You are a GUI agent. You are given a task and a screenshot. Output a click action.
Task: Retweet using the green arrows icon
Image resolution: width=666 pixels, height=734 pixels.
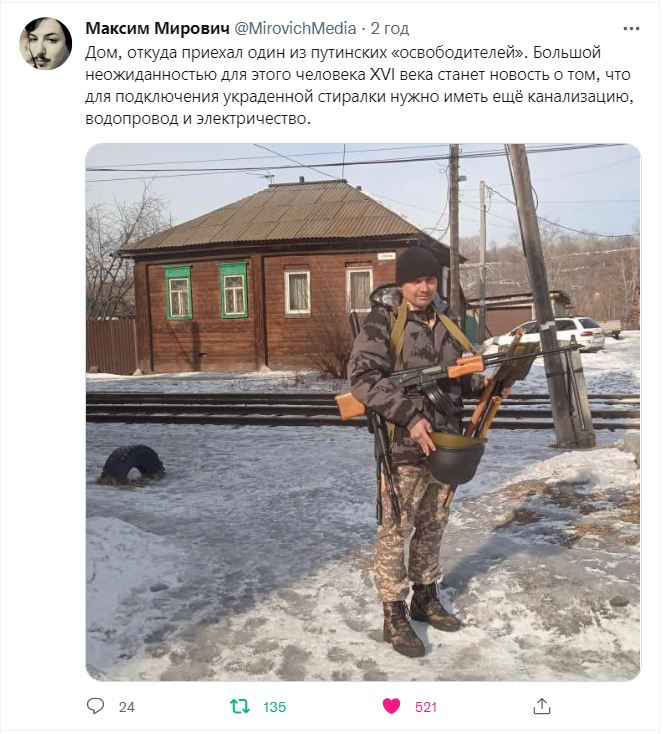240,706
